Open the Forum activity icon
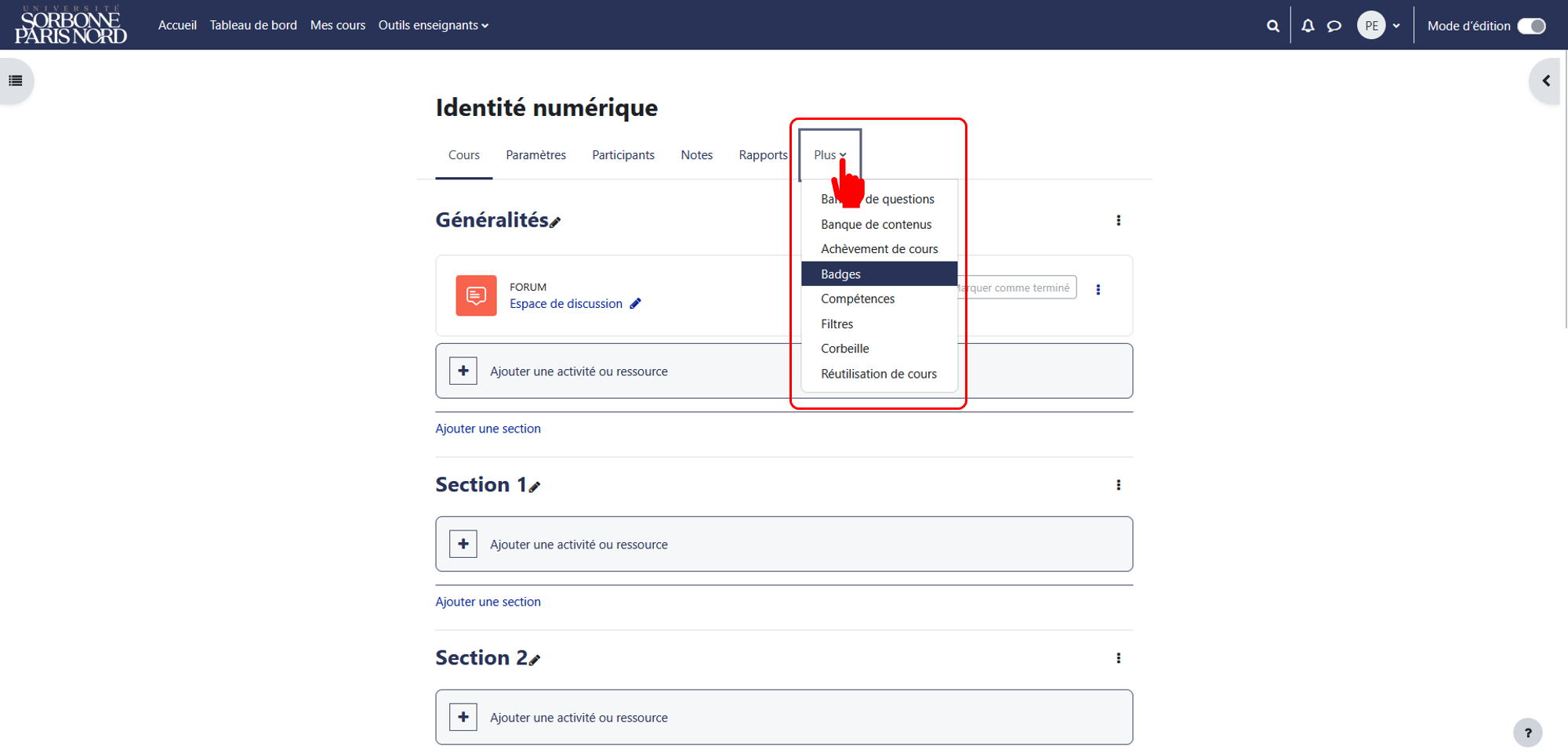 [x=476, y=295]
